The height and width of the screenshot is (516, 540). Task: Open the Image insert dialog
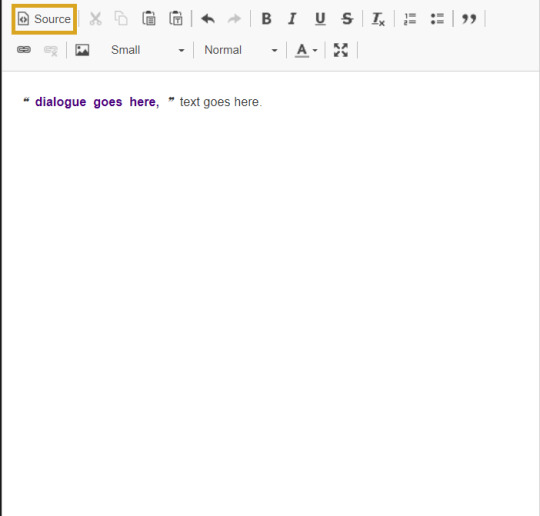click(82, 50)
